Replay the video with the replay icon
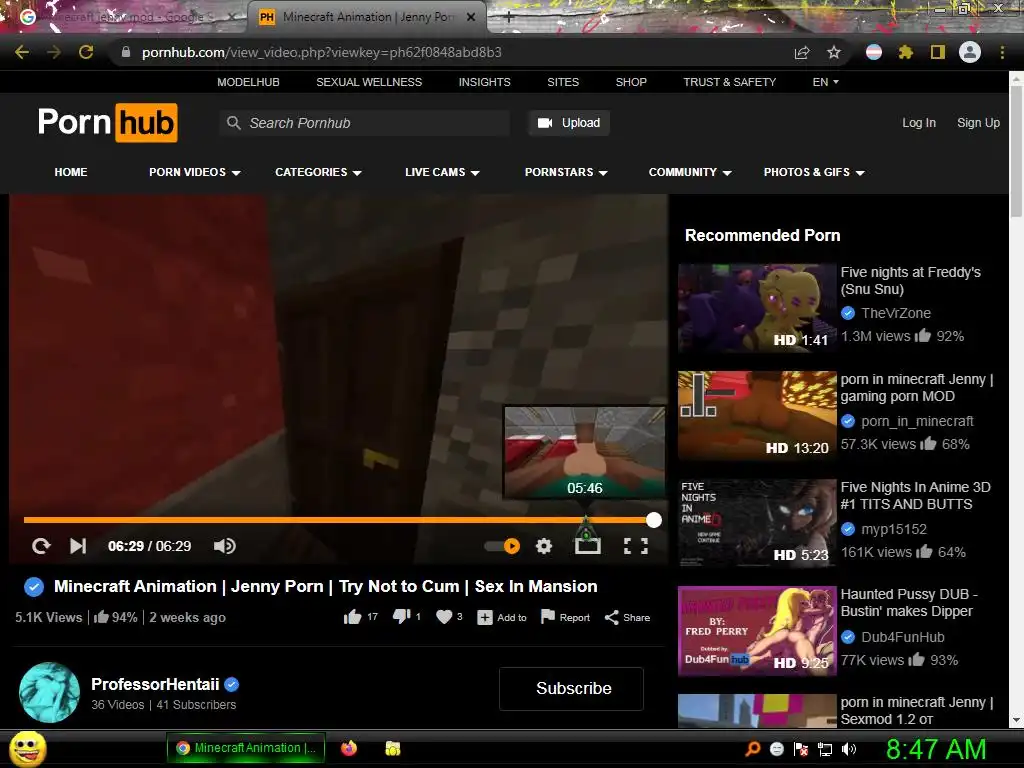 [x=41, y=546]
